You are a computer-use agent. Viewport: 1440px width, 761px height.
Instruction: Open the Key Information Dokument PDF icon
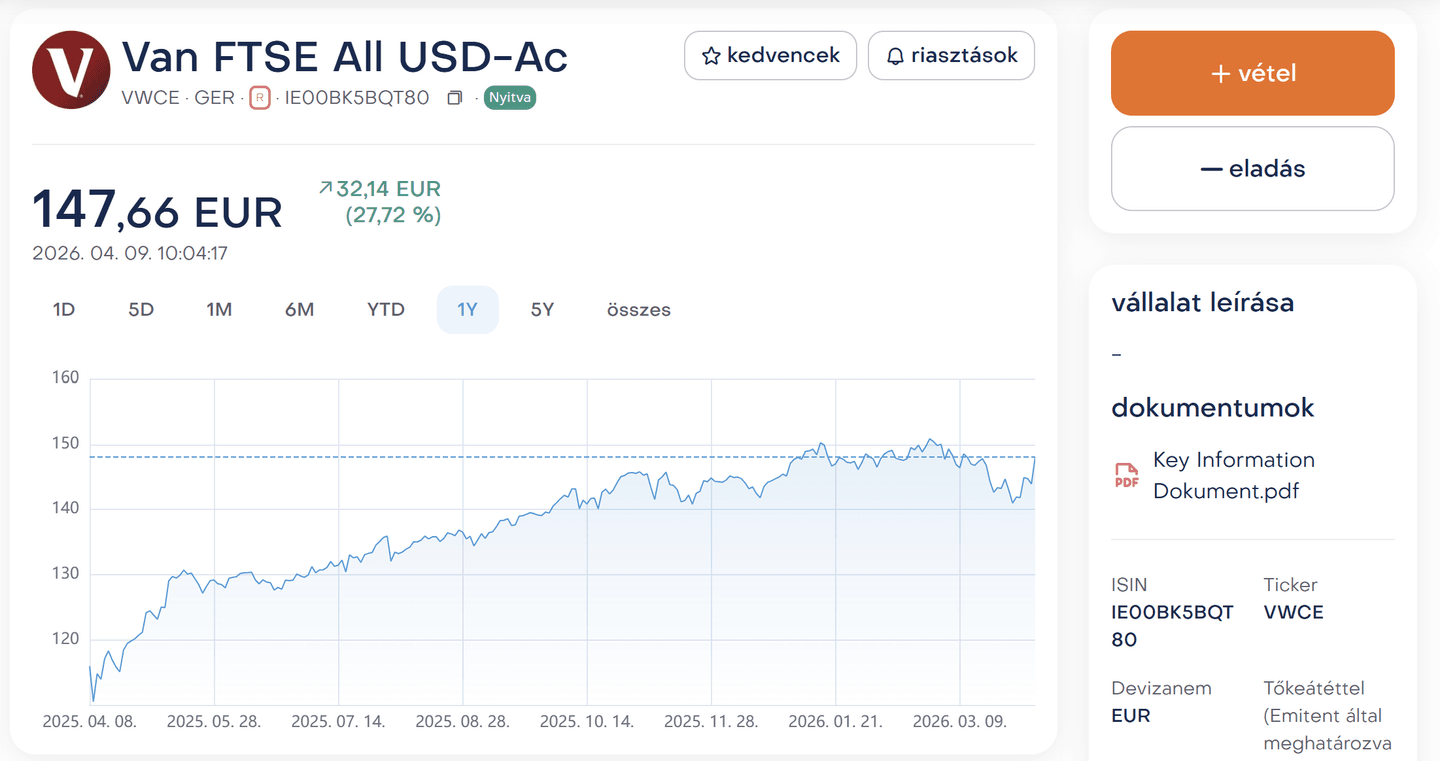point(1126,476)
